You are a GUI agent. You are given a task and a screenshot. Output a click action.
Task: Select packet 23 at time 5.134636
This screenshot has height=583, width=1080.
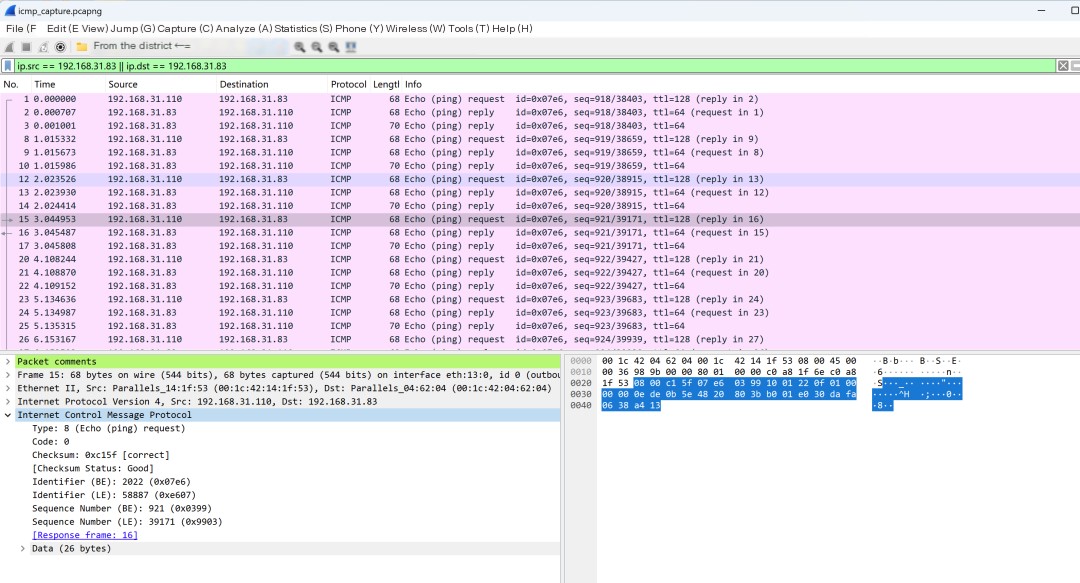(x=540, y=300)
